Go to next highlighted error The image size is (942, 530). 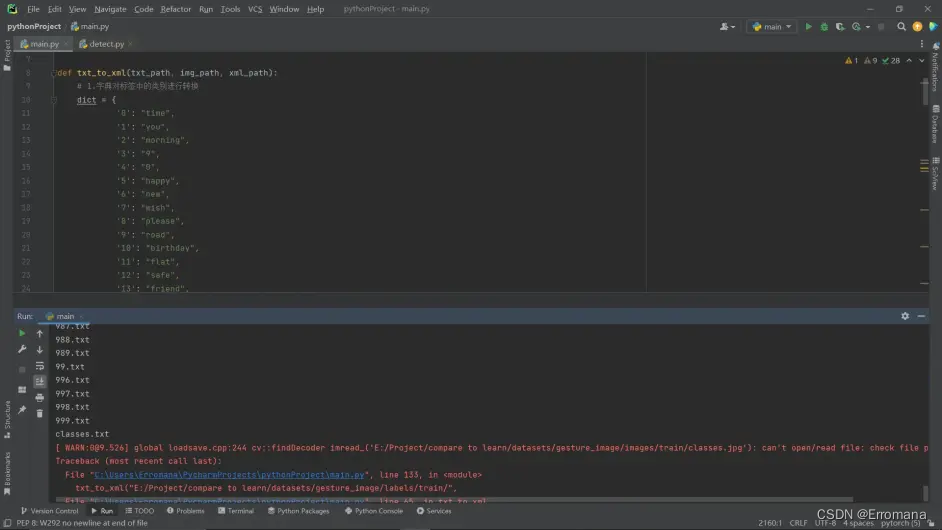click(922, 61)
